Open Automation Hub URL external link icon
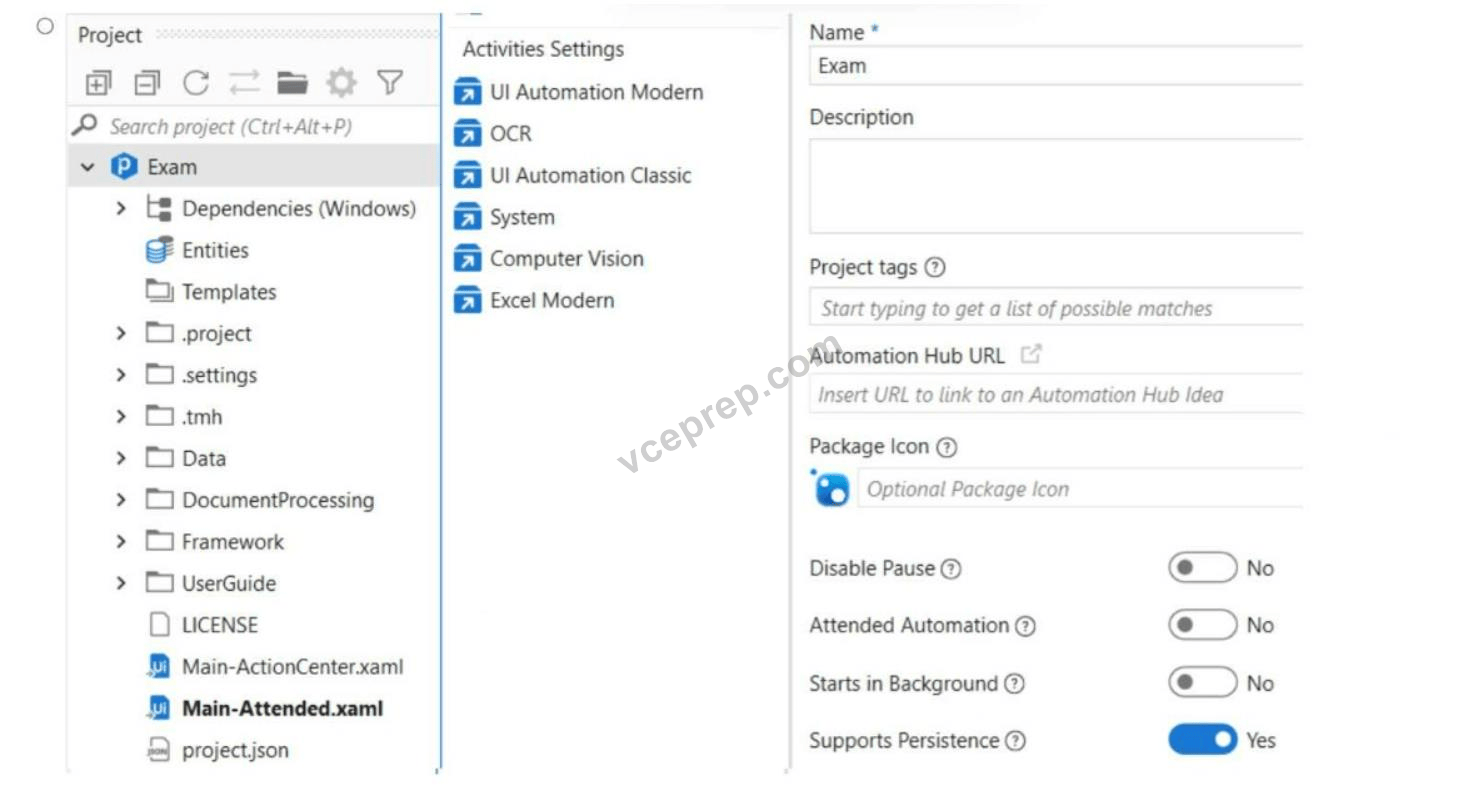Image resolution: width=1462 pixels, height=809 pixels. [x=1031, y=354]
